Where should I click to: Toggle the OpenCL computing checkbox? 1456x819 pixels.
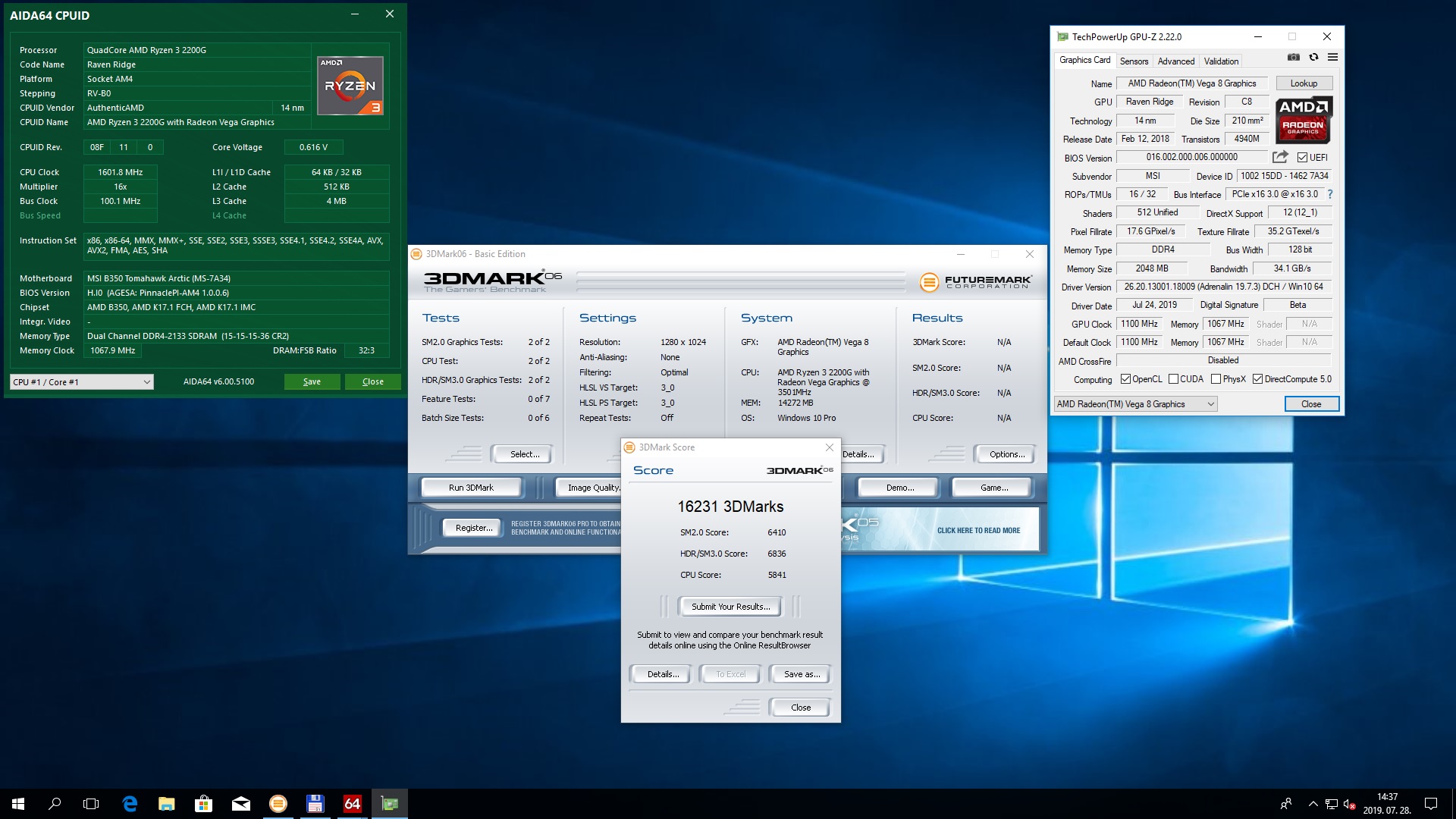pos(1125,379)
